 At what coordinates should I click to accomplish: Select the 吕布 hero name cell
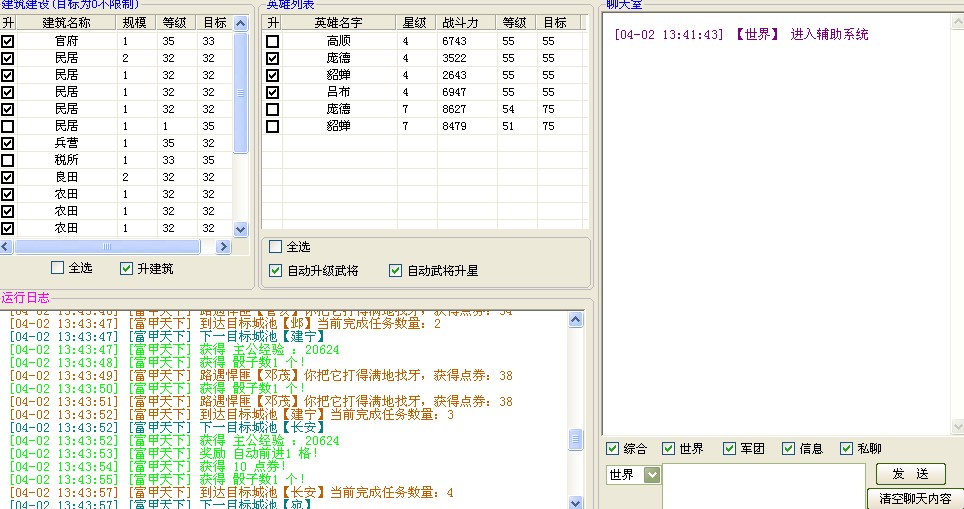click(339, 92)
